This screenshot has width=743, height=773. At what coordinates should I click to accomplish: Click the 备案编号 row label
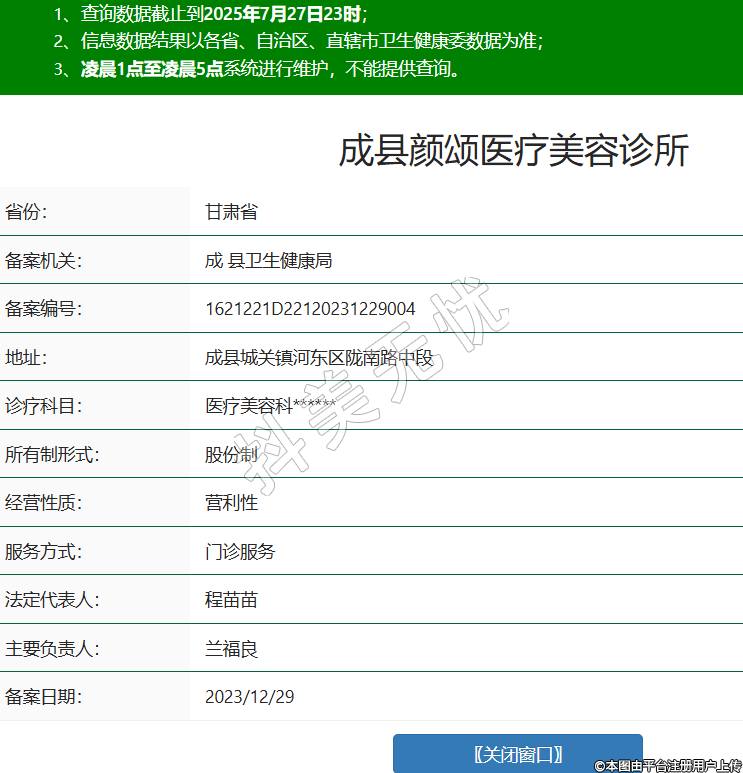pyautogui.click(x=43, y=309)
